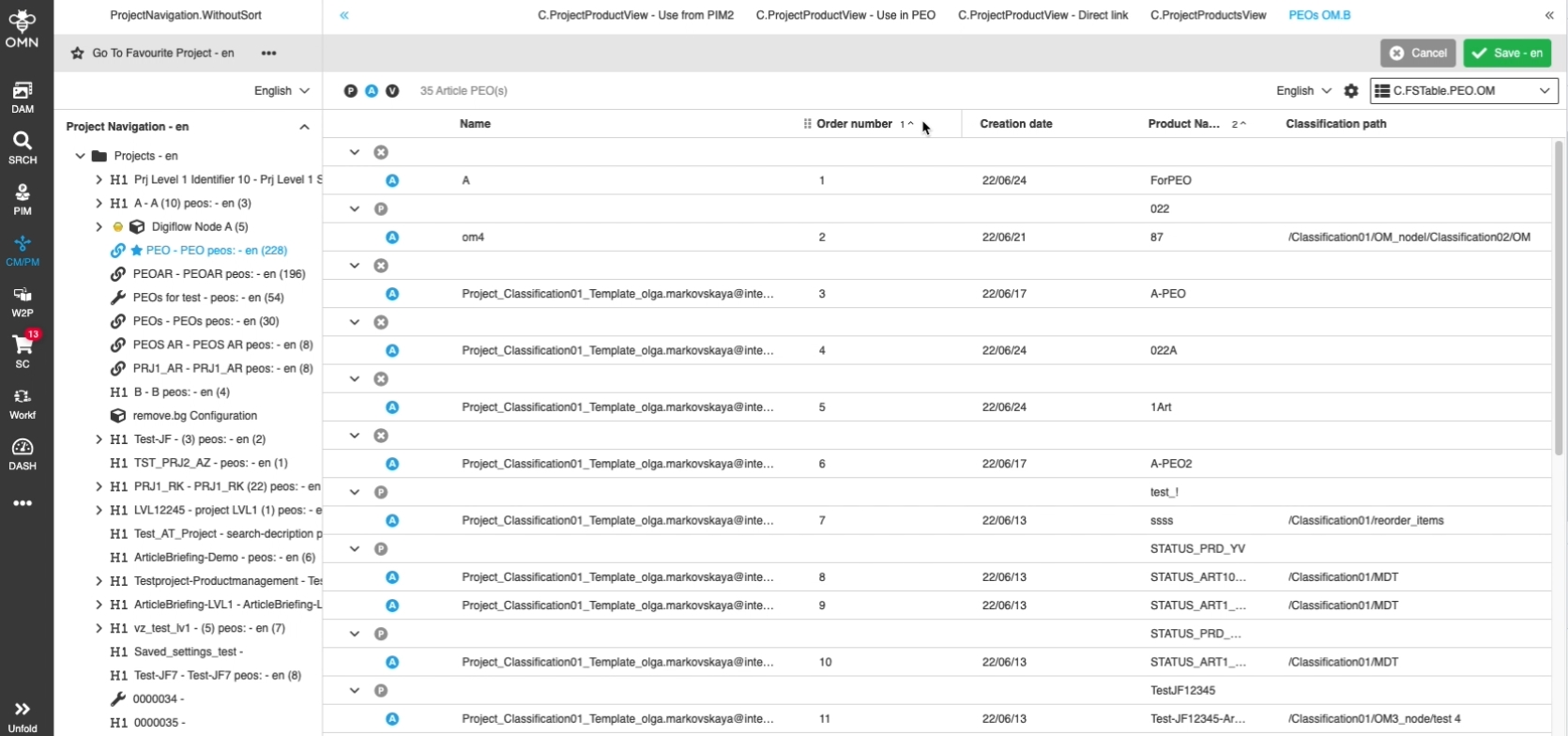Open the W2P module

click(x=23, y=301)
